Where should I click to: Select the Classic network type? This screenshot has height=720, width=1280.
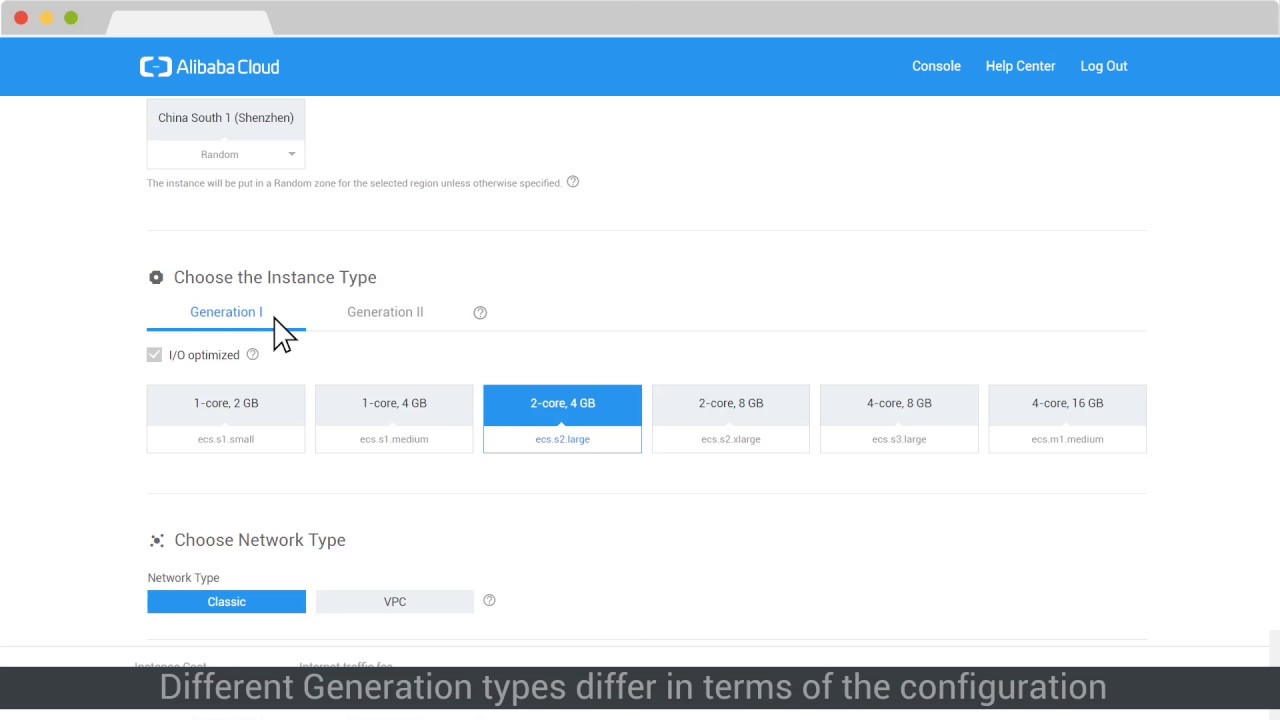[x=226, y=602]
